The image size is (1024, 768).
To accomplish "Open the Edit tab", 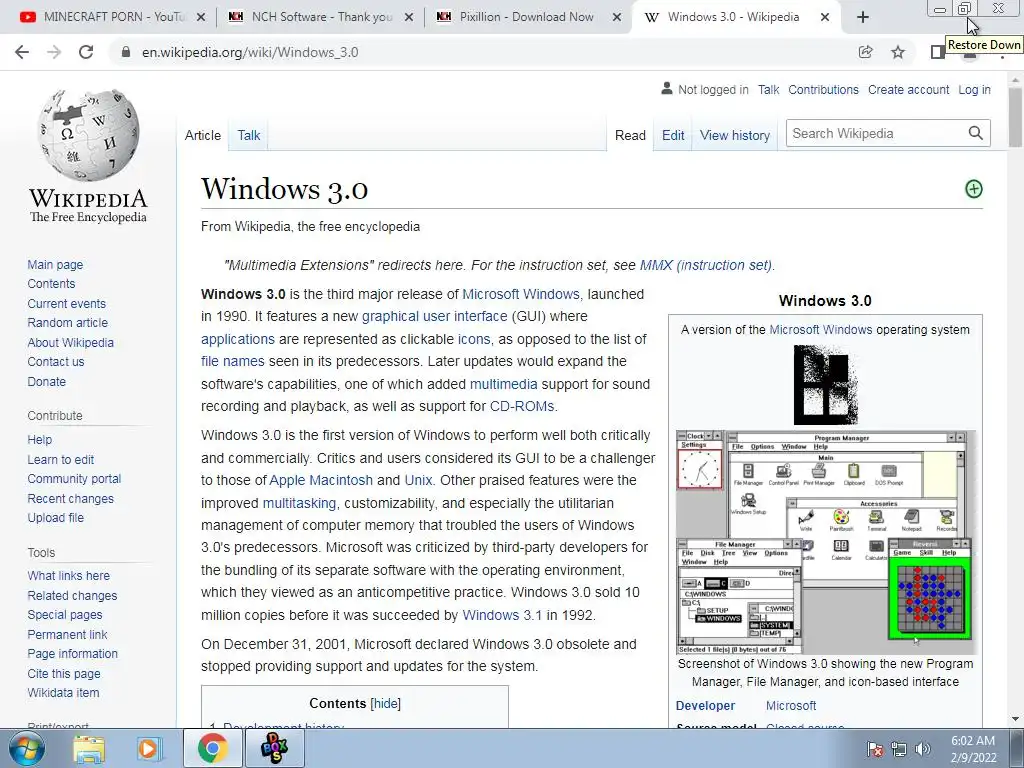I will coord(673,135).
